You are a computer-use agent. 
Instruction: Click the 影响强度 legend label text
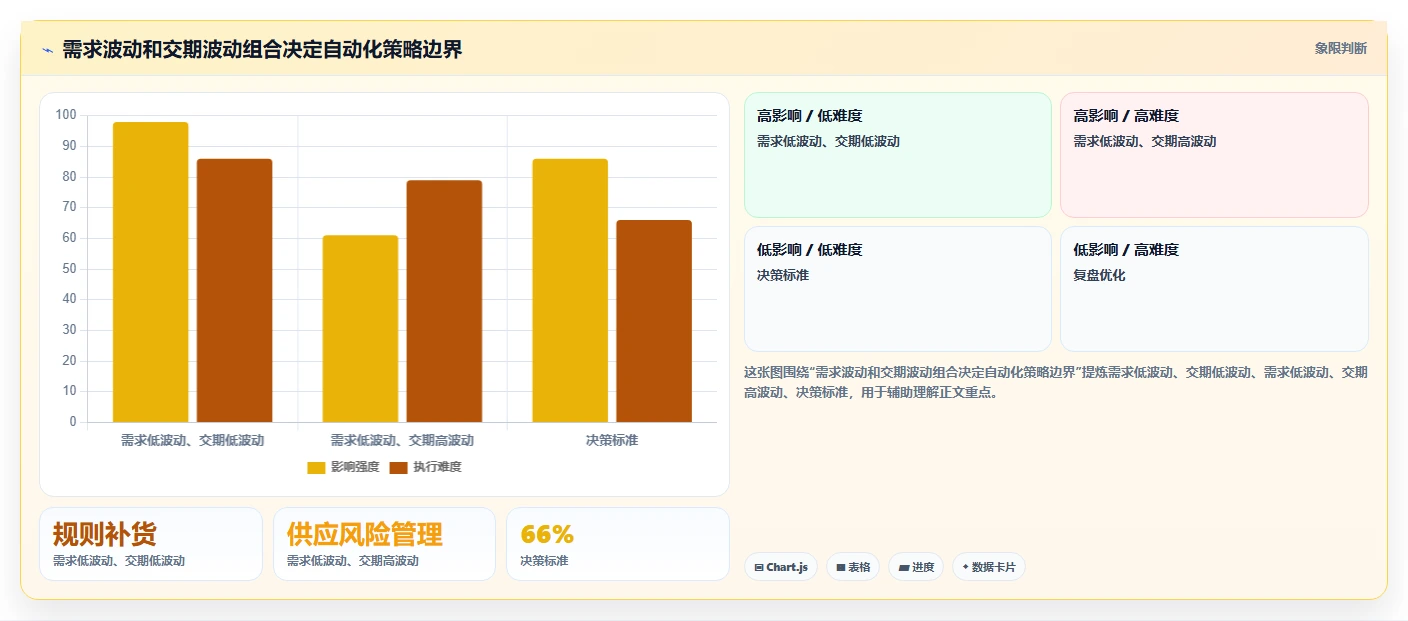click(x=355, y=467)
